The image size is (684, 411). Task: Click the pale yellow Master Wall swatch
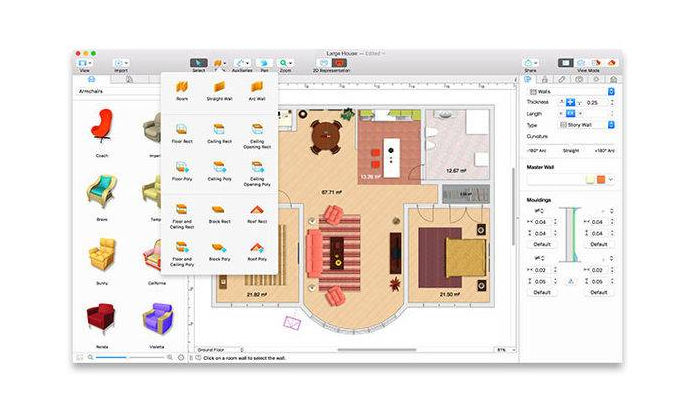coord(590,179)
